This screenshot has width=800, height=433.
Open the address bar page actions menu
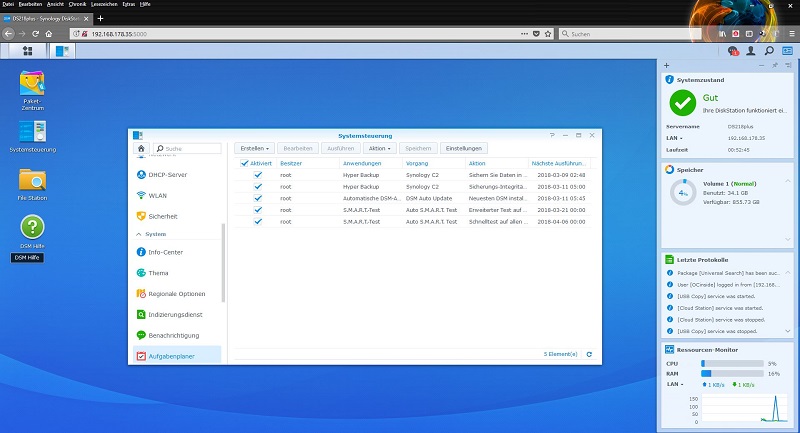coord(524,34)
